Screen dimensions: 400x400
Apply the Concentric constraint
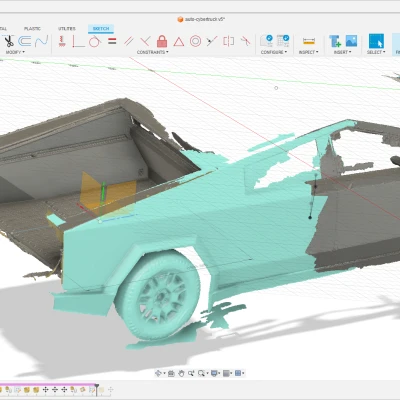point(195,41)
